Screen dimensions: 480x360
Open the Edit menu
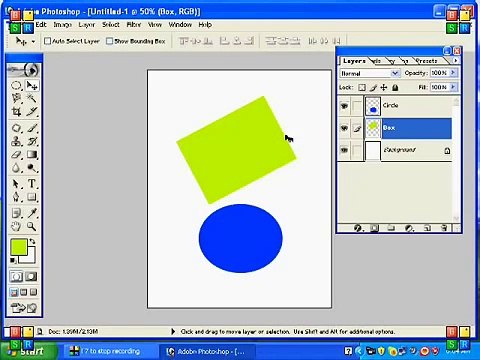tap(41, 24)
